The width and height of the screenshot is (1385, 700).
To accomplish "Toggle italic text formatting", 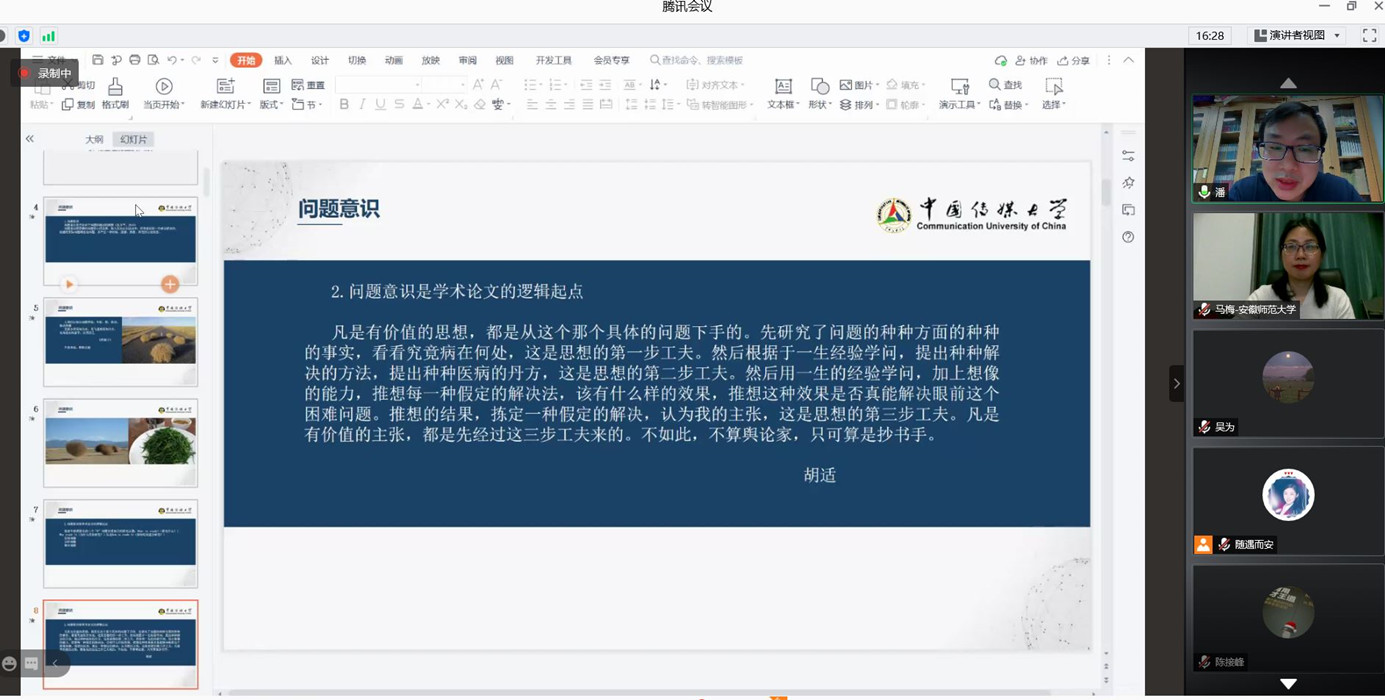I will pos(362,105).
